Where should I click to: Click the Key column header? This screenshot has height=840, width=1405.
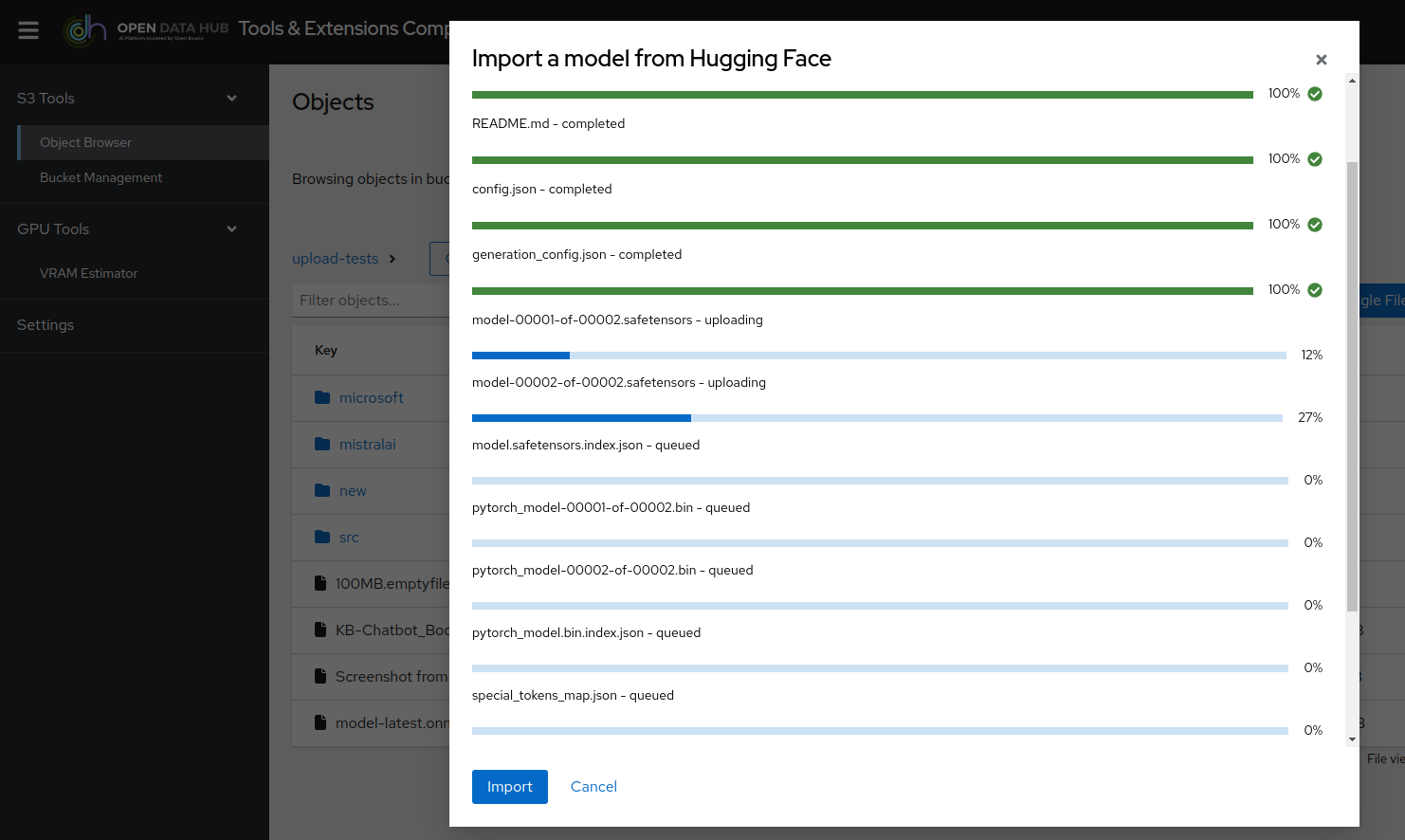click(x=326, y=350)
